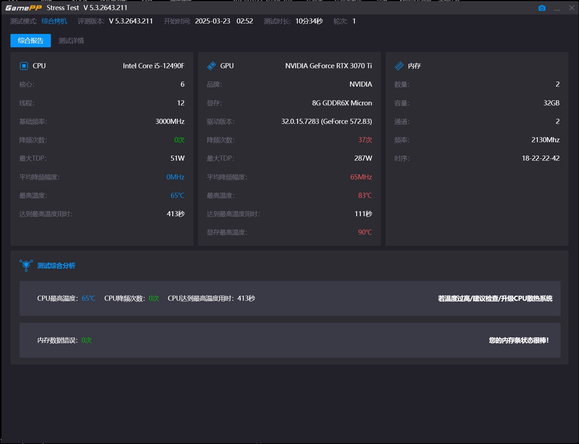
Task: Switch to the 综合报告 tab
Action: [31, 41]
